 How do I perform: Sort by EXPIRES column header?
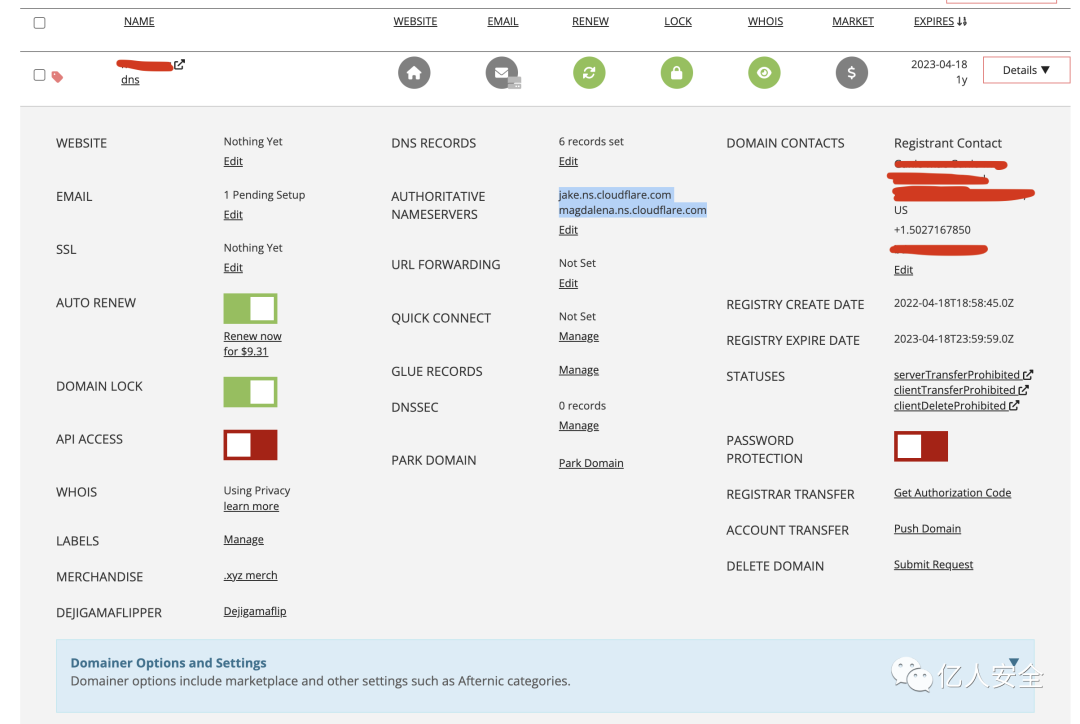click(934, 21)
